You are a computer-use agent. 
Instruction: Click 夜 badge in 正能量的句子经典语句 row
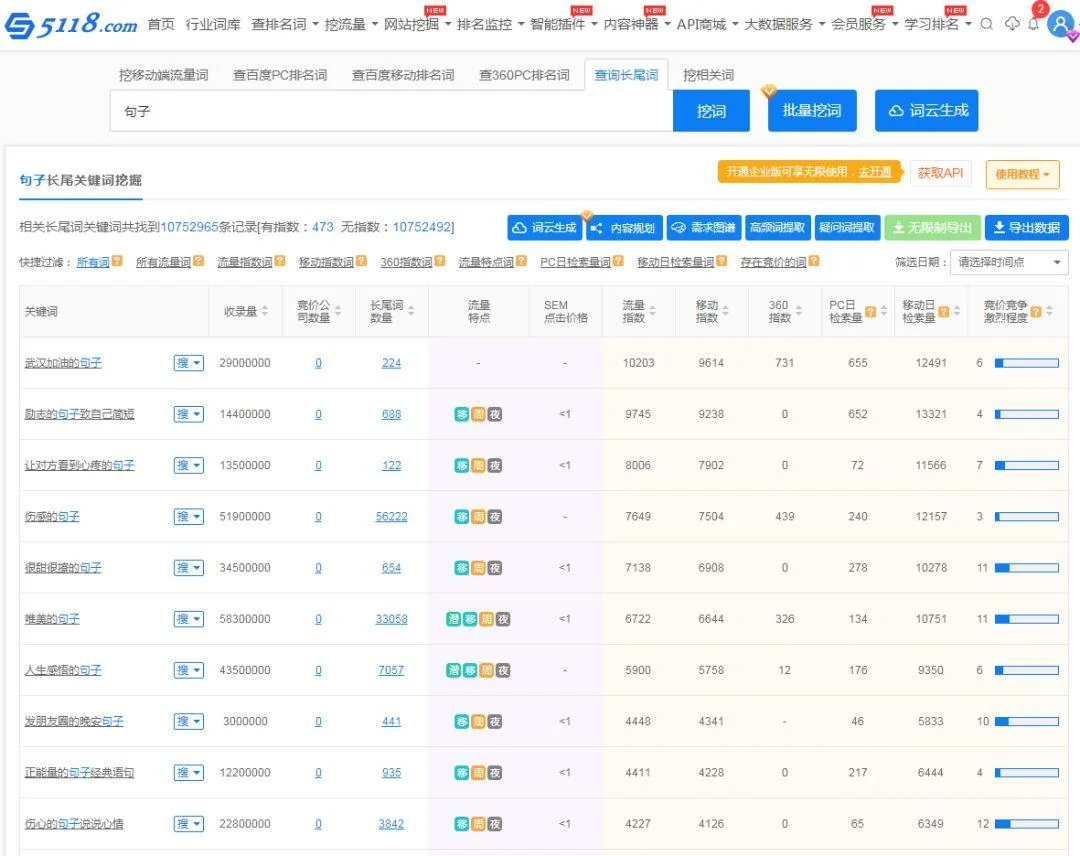click(495, 773)
